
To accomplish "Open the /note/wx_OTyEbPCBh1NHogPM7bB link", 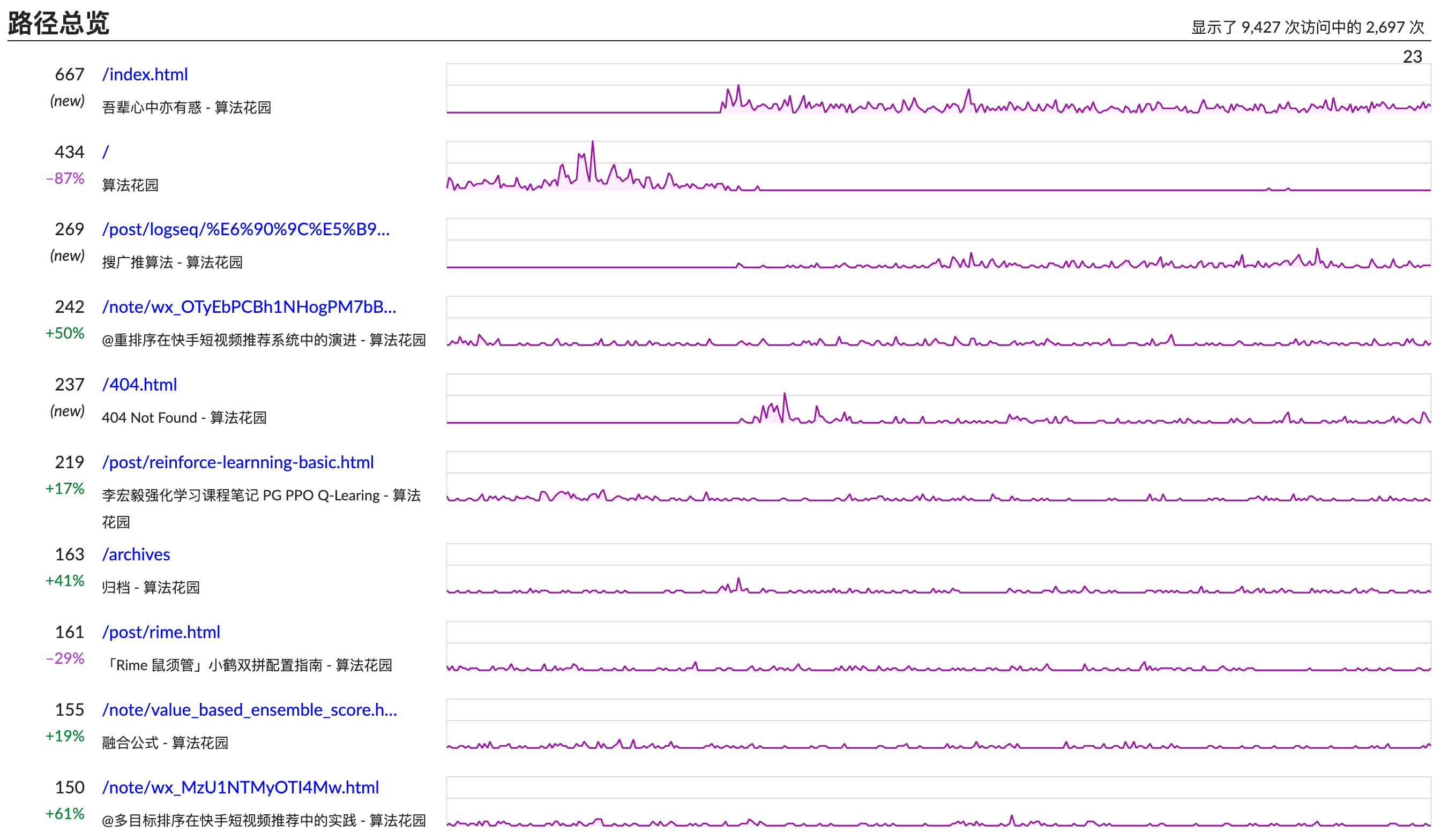I will [249, 307].
